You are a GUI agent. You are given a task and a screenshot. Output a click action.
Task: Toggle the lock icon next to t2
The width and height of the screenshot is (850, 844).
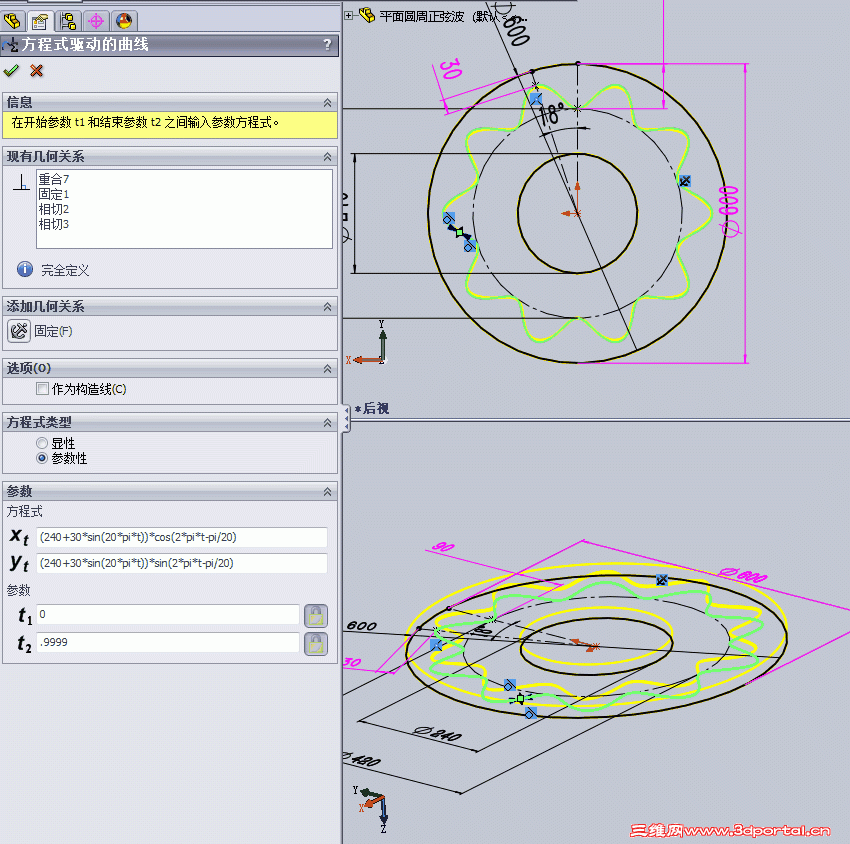click(x=316, y=644)
